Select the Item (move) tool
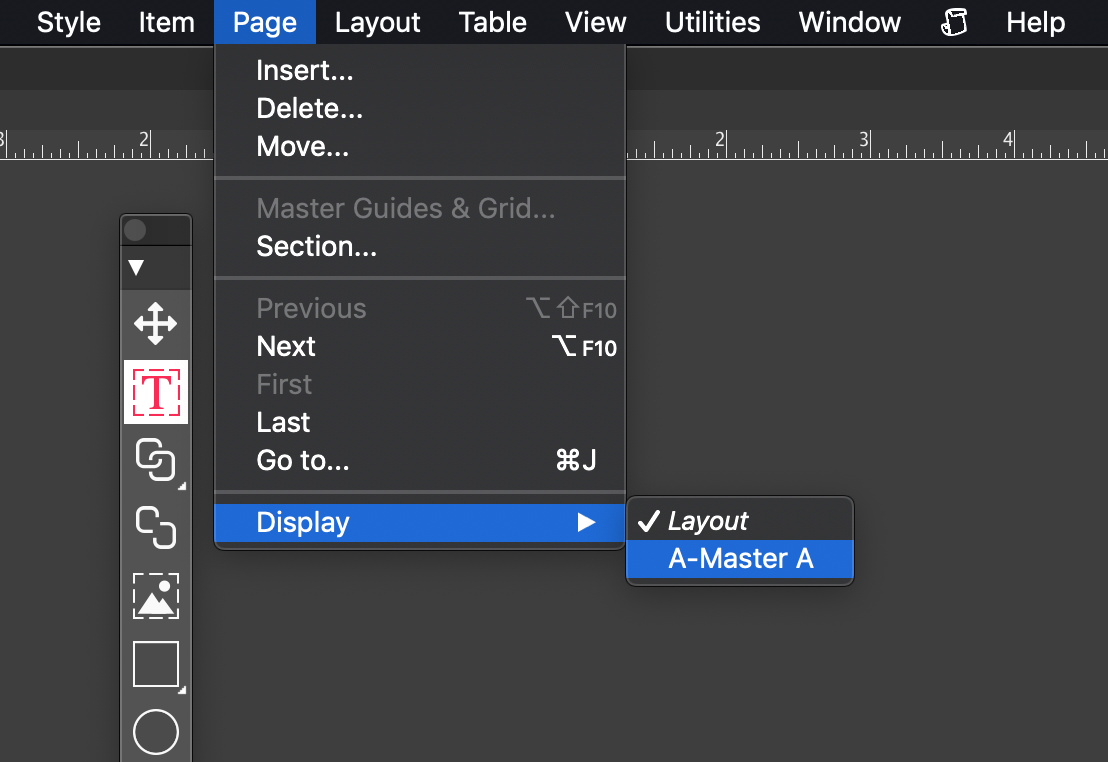Image resolution: width=1108 pixels, height=762 pixels. click(x=155, y=324)
